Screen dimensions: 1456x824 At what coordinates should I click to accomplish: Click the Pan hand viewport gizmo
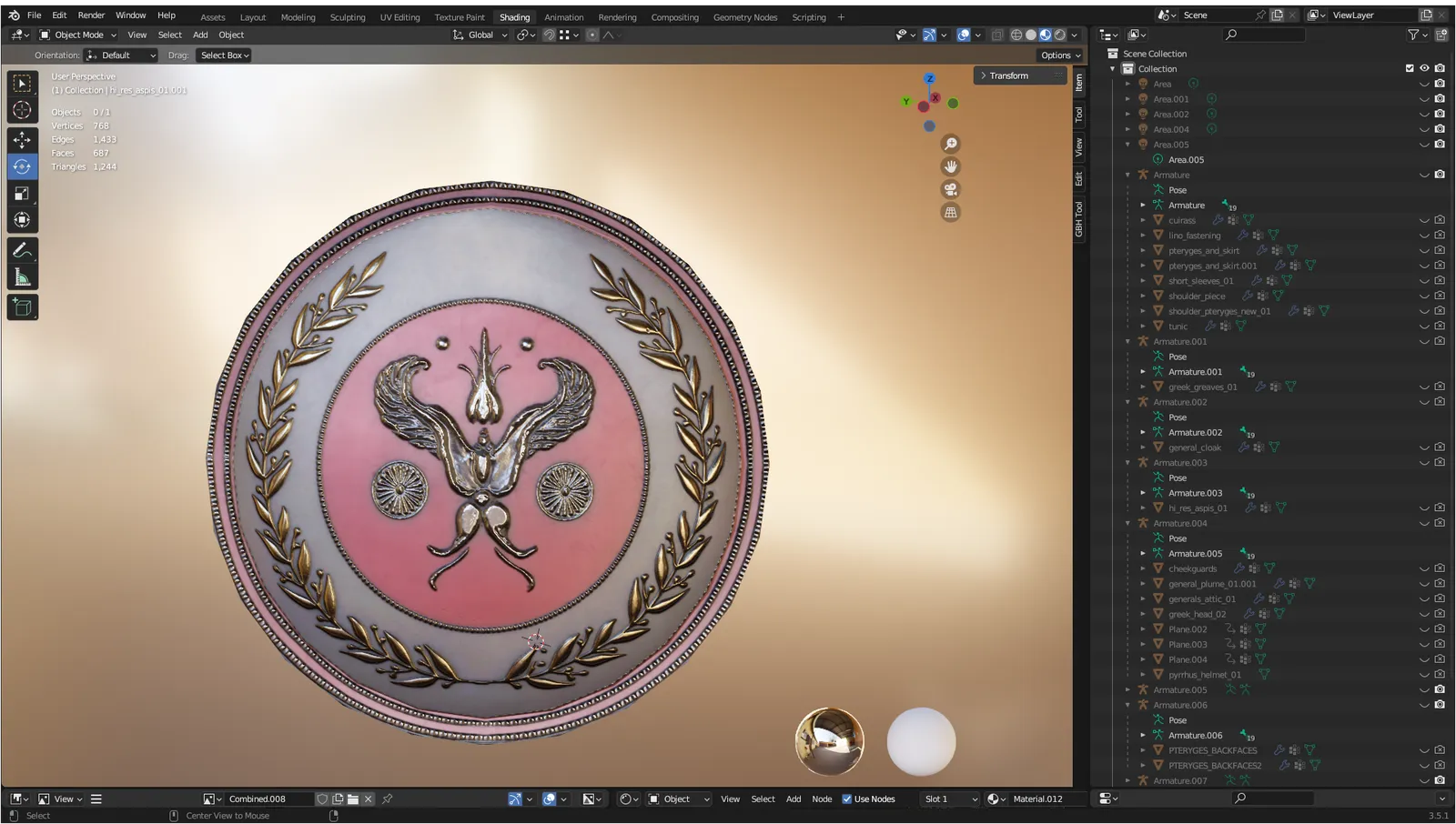pos(950,166)
